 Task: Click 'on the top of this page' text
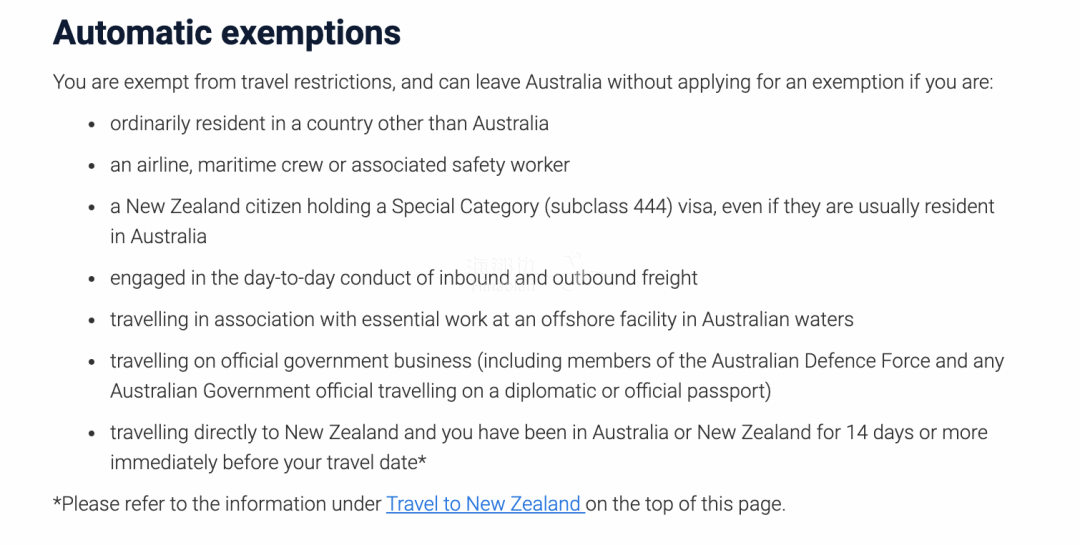(685, 504)
